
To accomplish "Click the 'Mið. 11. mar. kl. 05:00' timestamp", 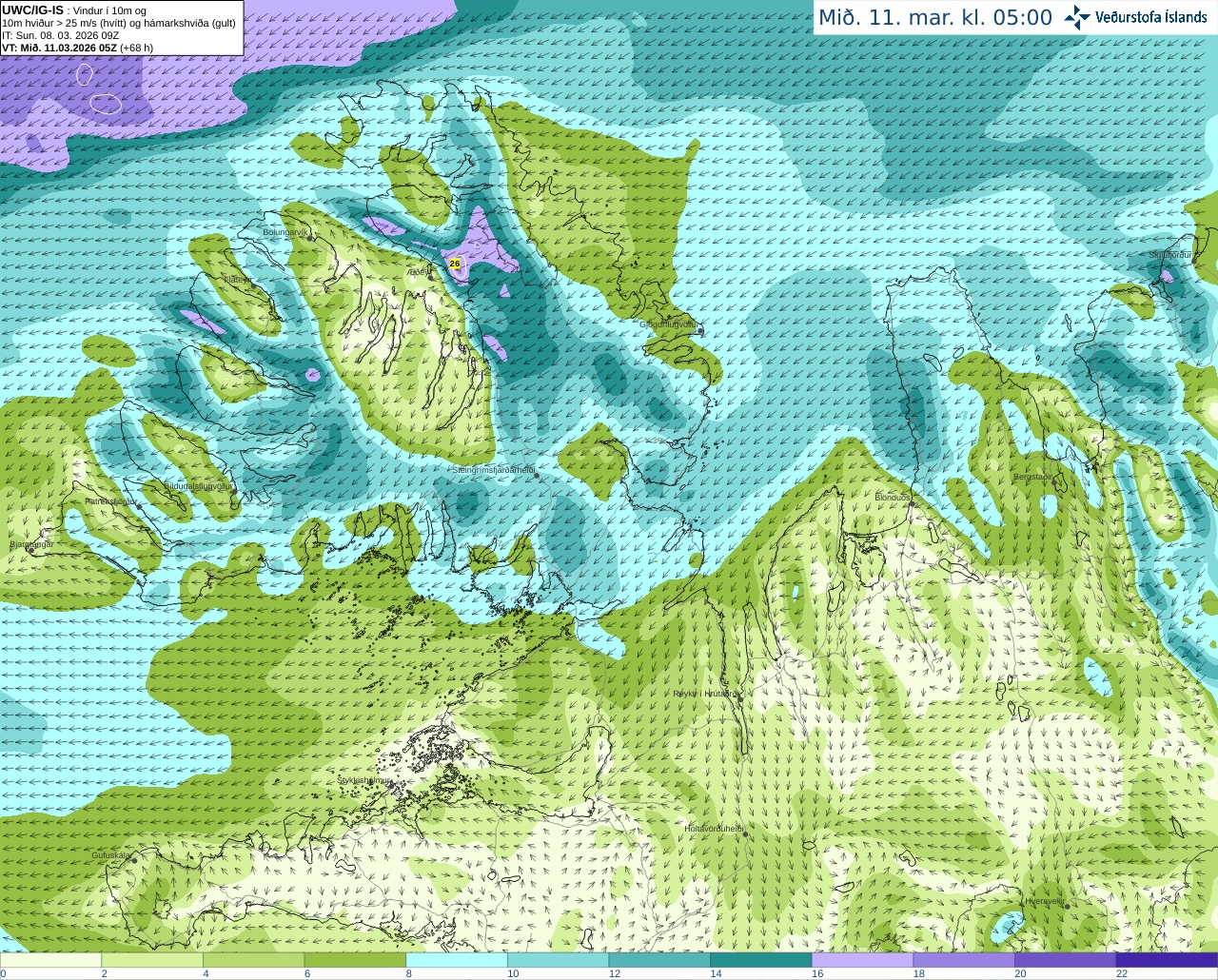I will tap(935, 18).
